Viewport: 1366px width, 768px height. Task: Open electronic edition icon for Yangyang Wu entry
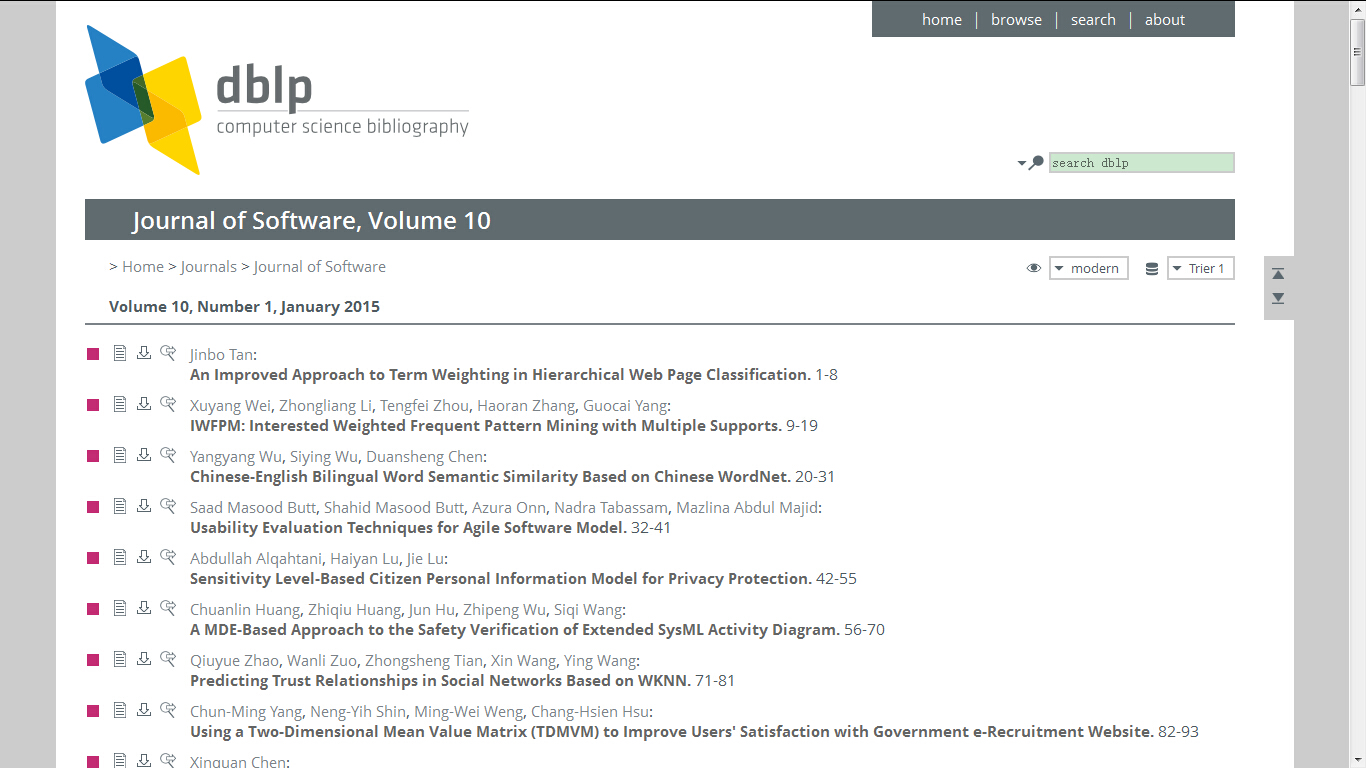(120, 454)
